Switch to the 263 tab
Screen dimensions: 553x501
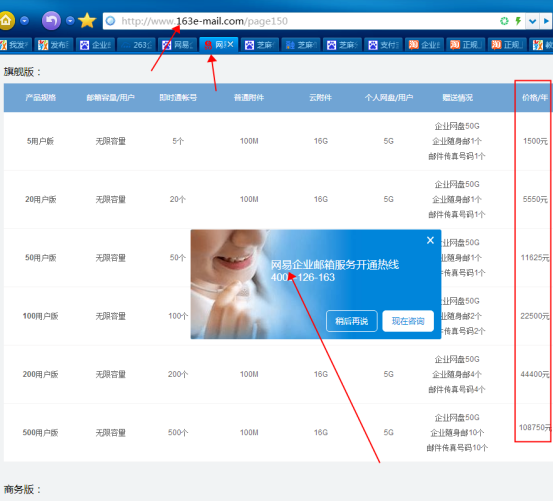[136, 45]
